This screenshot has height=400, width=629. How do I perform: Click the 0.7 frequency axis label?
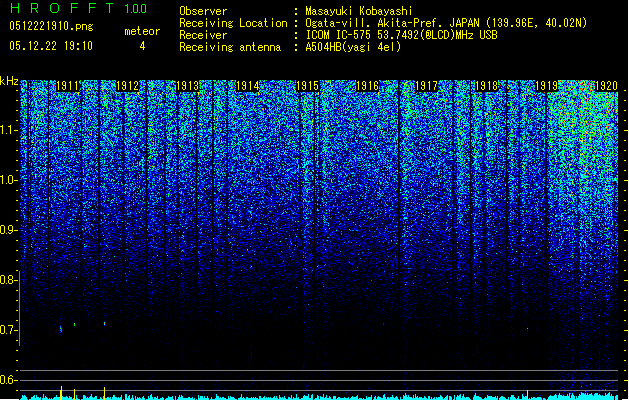9,330
